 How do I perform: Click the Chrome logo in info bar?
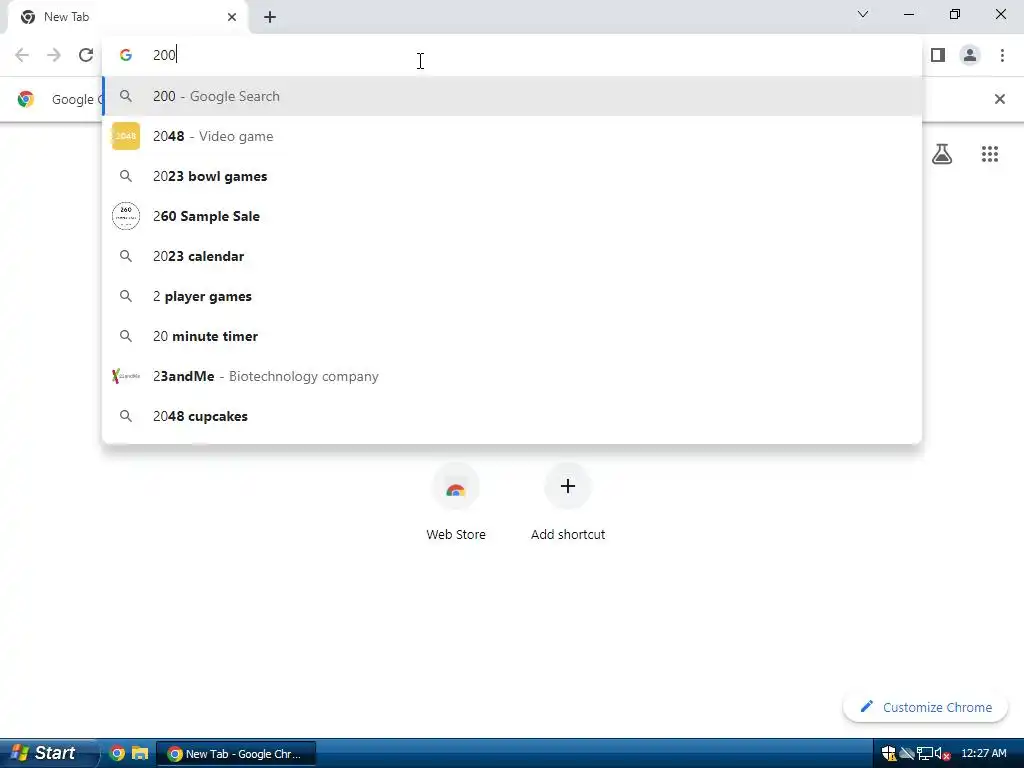click(25, 99)
